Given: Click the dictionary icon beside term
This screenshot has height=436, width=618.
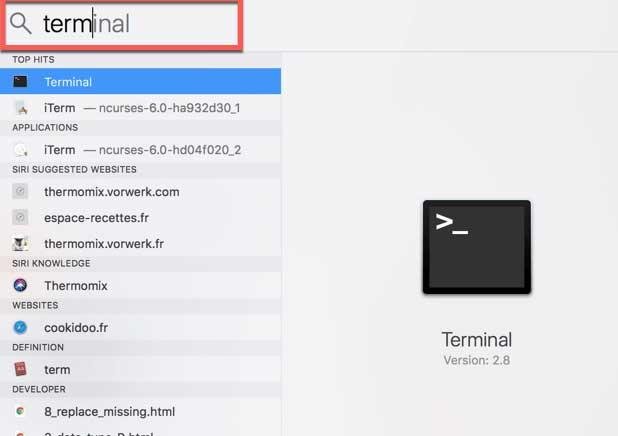Looking at the screenshot, I should click(20, 369).
